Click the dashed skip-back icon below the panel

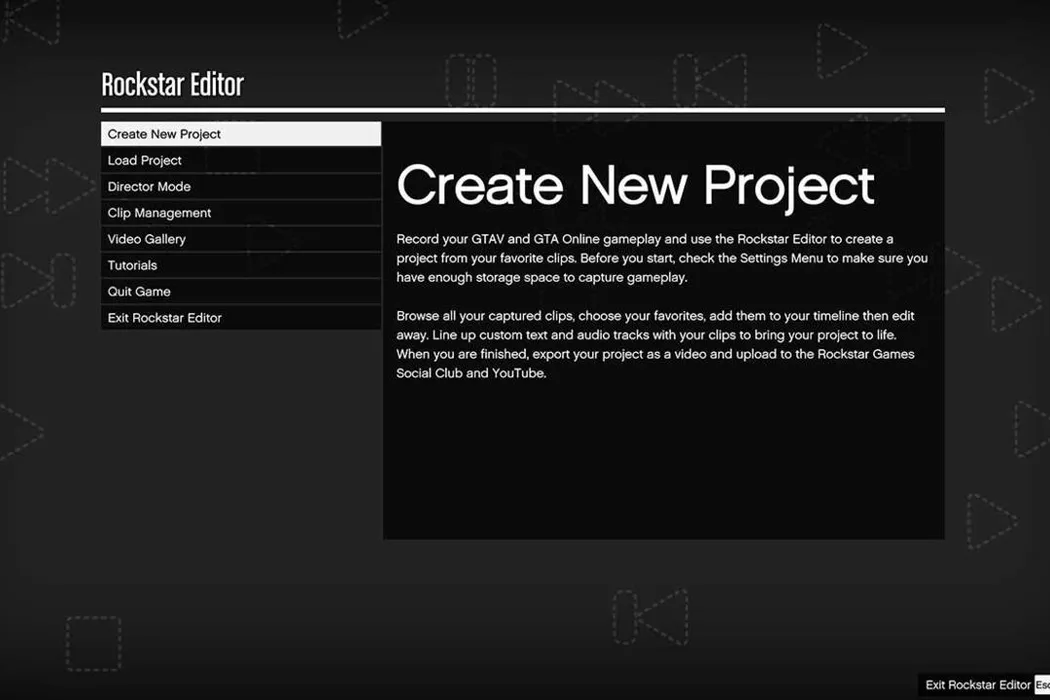tap(650, 615)
